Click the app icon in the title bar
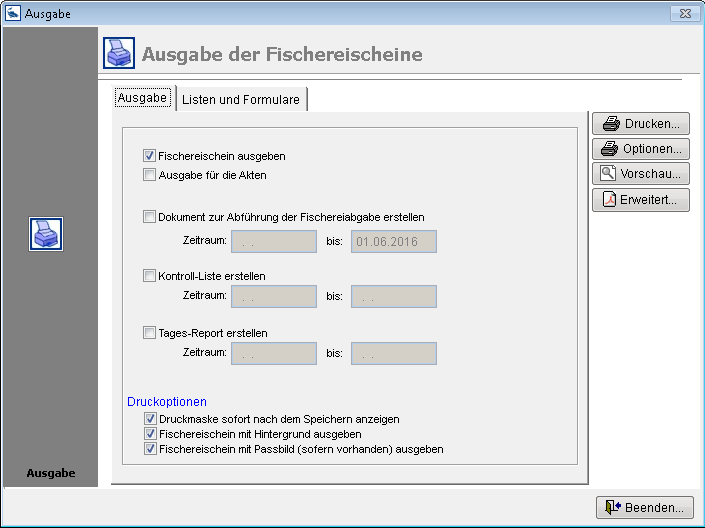705x528 pixels. 12,14
